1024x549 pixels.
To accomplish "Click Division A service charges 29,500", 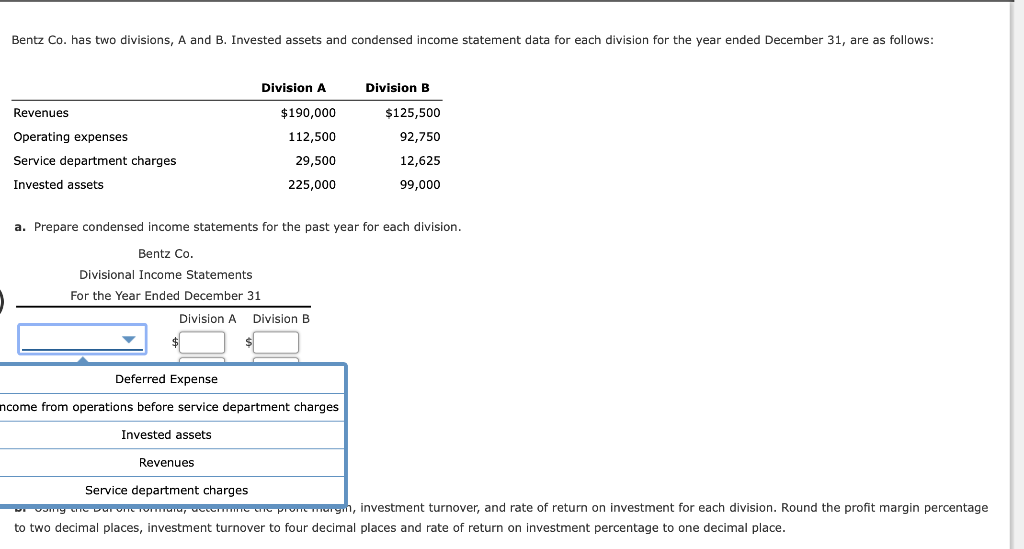I will point(315,161).
